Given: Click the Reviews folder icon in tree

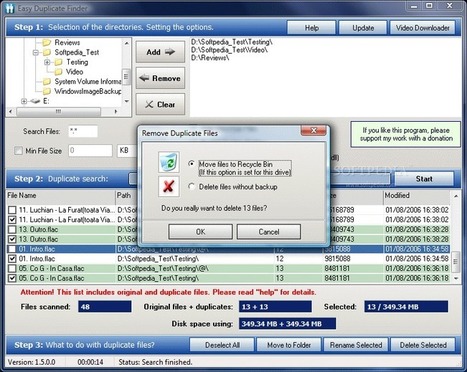Looking at the screenshot, I should [x=47, y=42].
